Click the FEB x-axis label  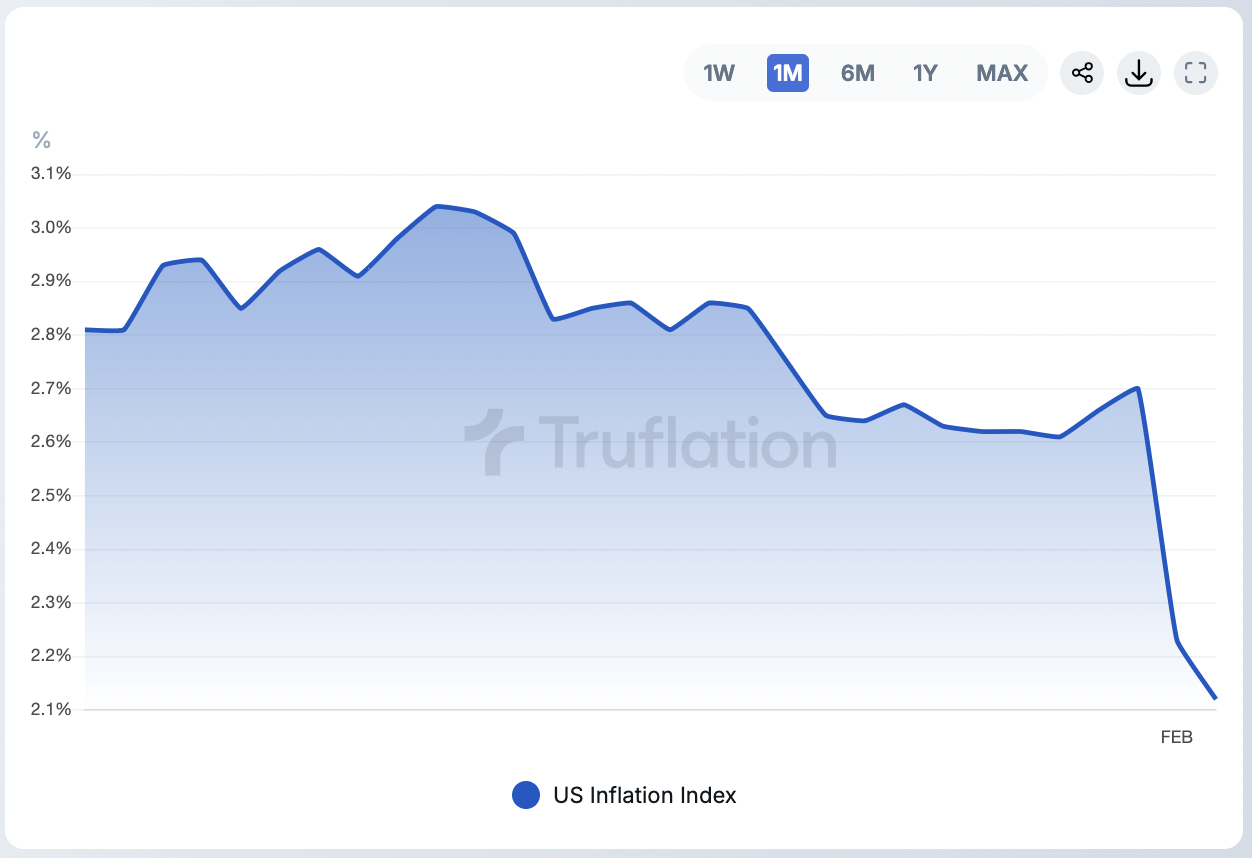tap(1176, 737)
